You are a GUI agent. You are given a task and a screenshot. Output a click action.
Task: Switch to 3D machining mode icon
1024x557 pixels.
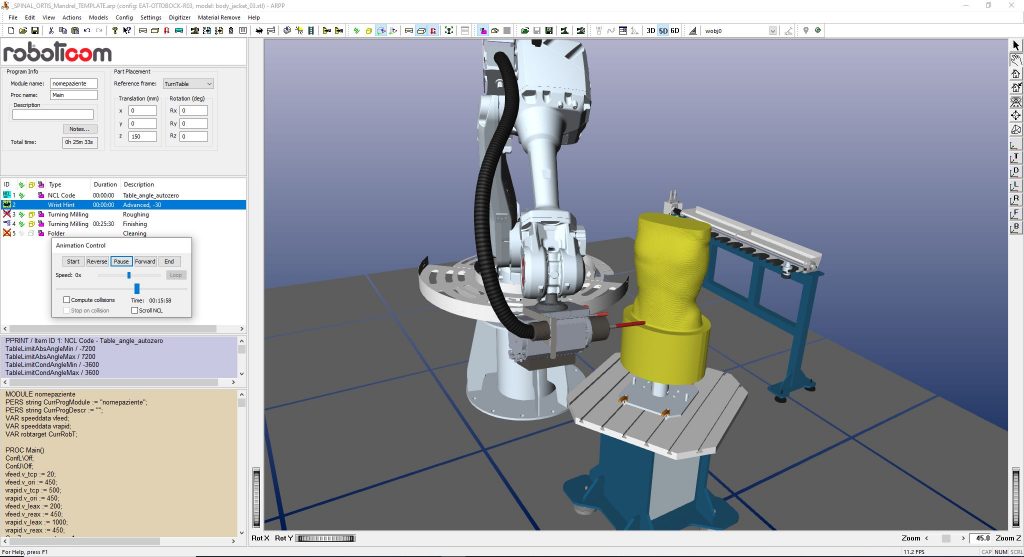(651, 31)
